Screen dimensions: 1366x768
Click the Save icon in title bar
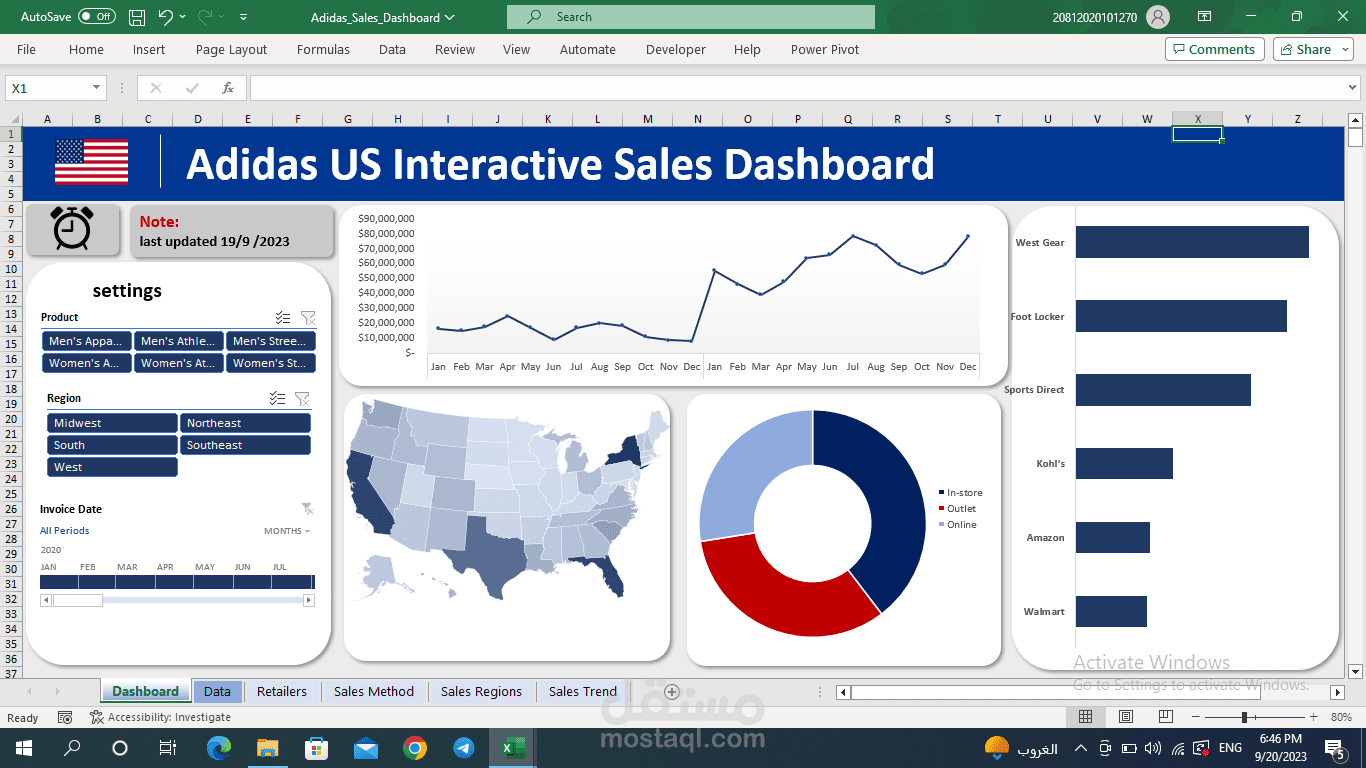point(137,17)
